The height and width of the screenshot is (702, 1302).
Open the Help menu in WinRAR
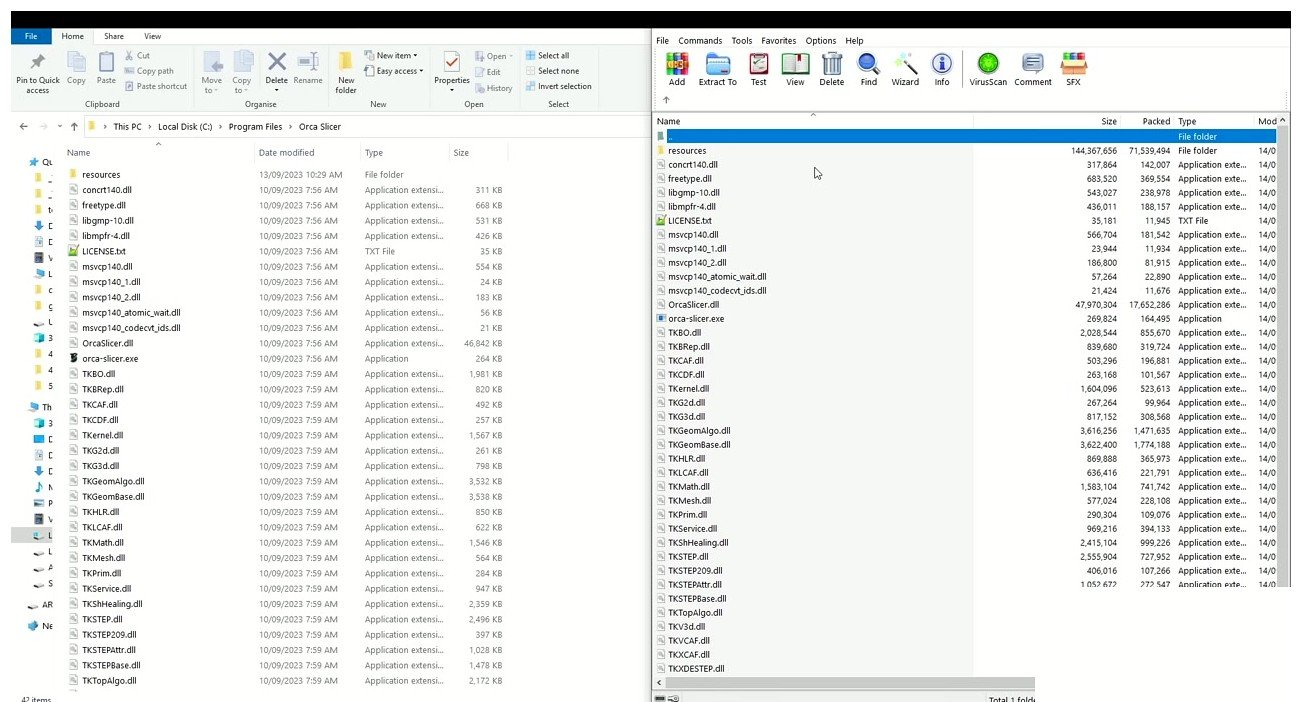coord(854,41)
